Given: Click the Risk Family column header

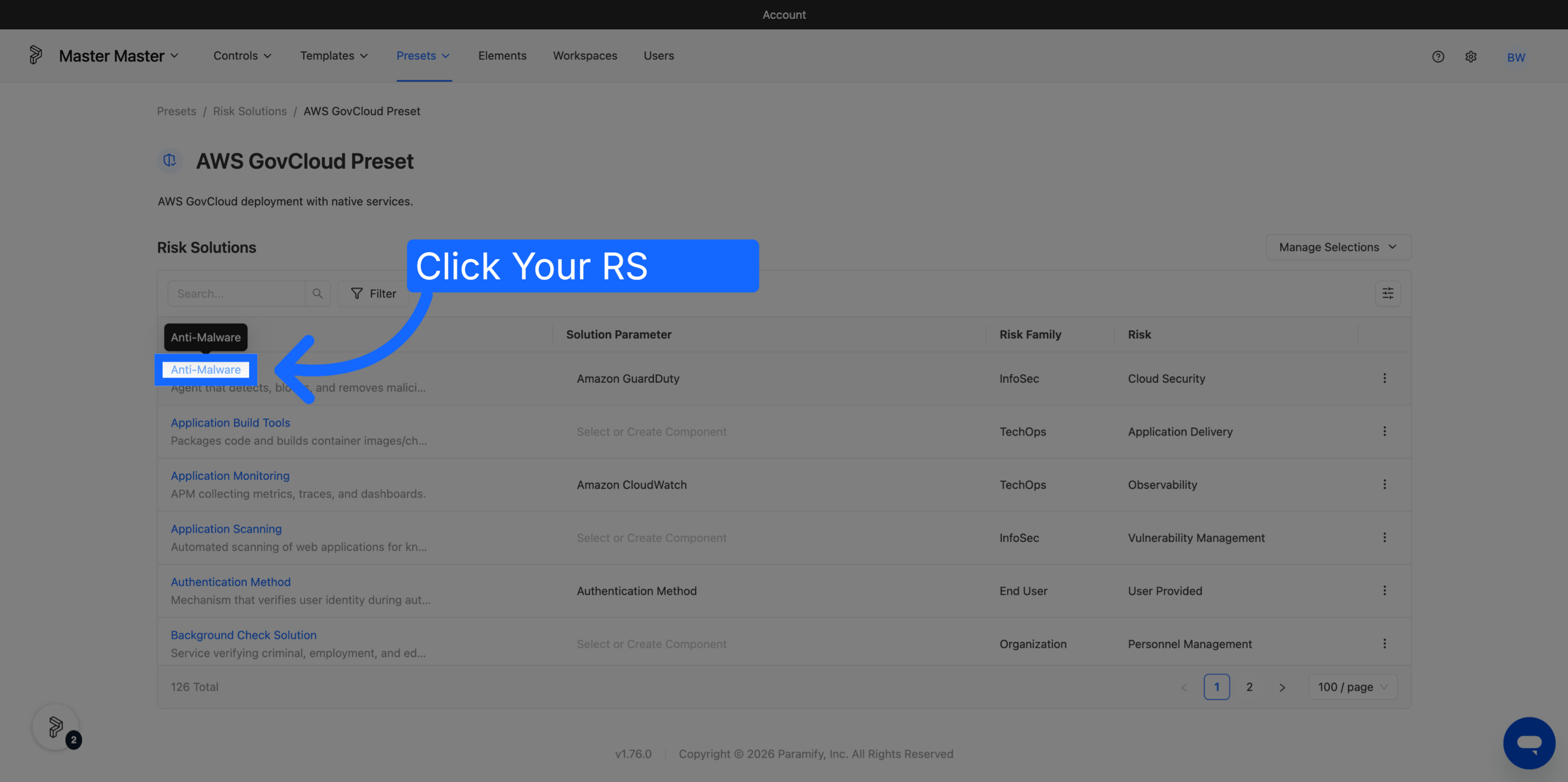Looking at the screenshot, I should click(1030, 334).
